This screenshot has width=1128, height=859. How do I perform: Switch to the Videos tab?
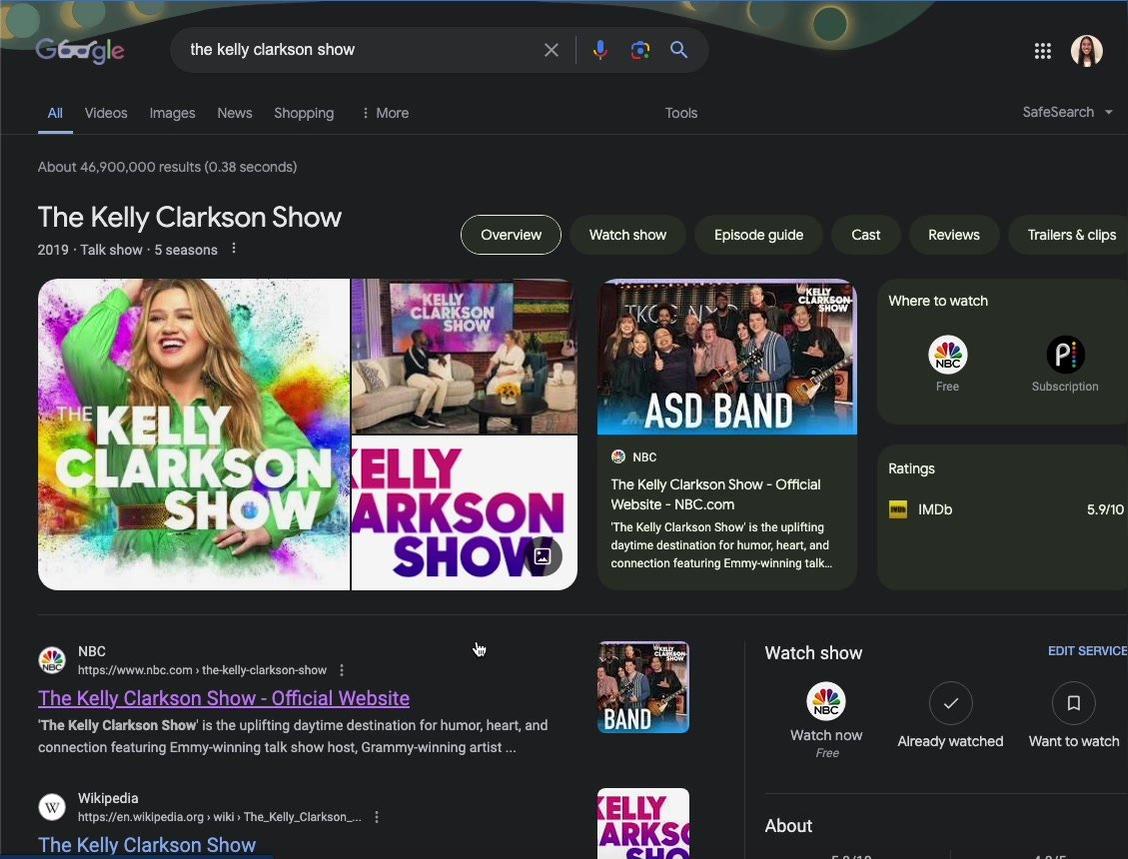point(106,113)
